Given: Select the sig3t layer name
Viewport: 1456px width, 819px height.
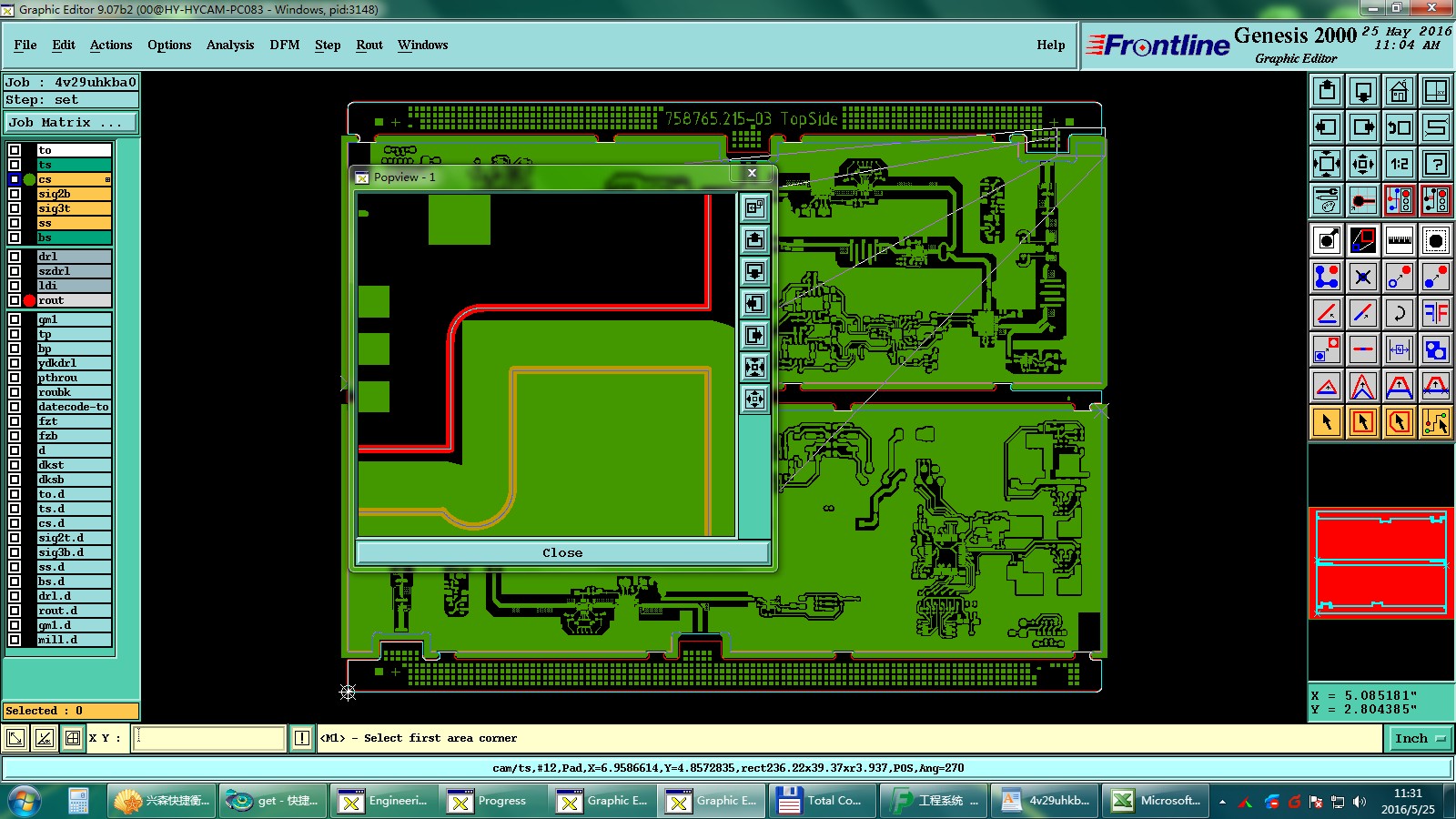Looking at the screenshot, I should tap(74, 208).
